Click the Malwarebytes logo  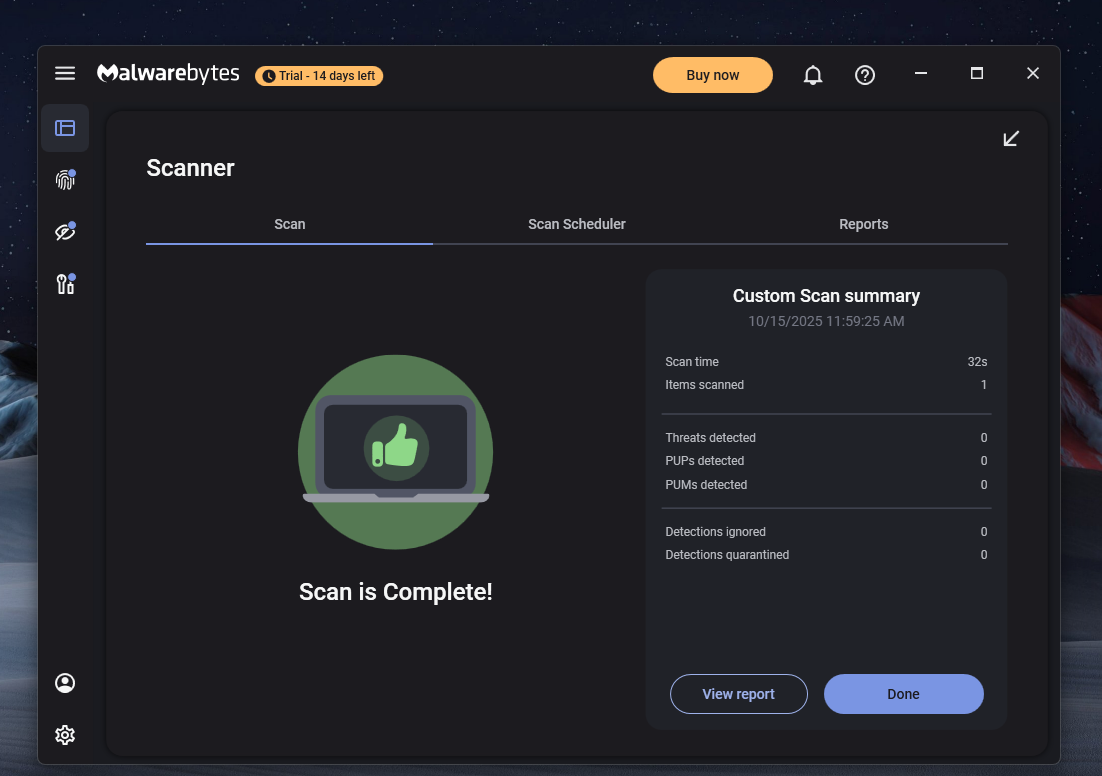click(x=168, y=74)
